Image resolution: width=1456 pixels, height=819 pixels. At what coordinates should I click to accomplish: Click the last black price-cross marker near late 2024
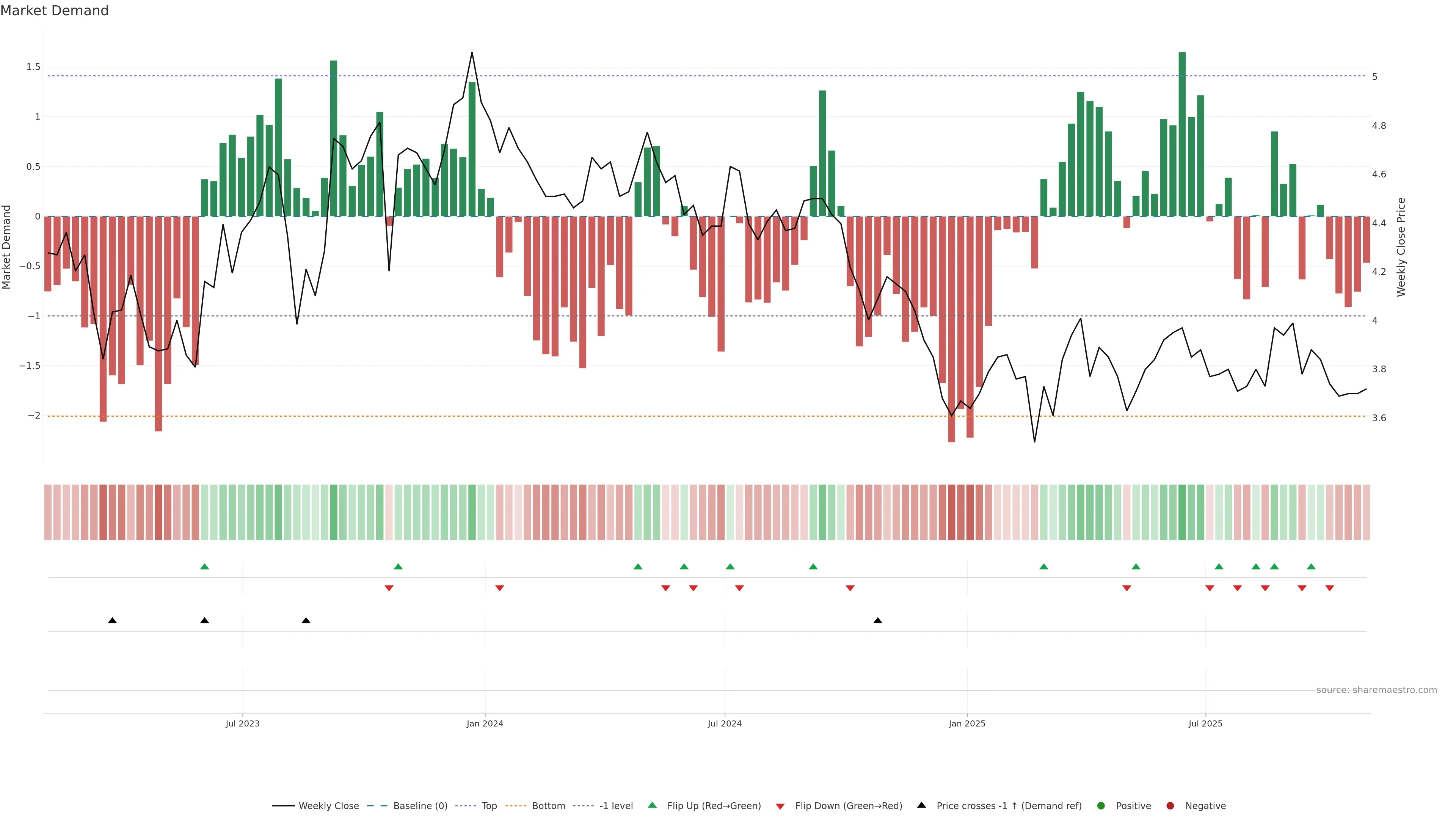878,621
